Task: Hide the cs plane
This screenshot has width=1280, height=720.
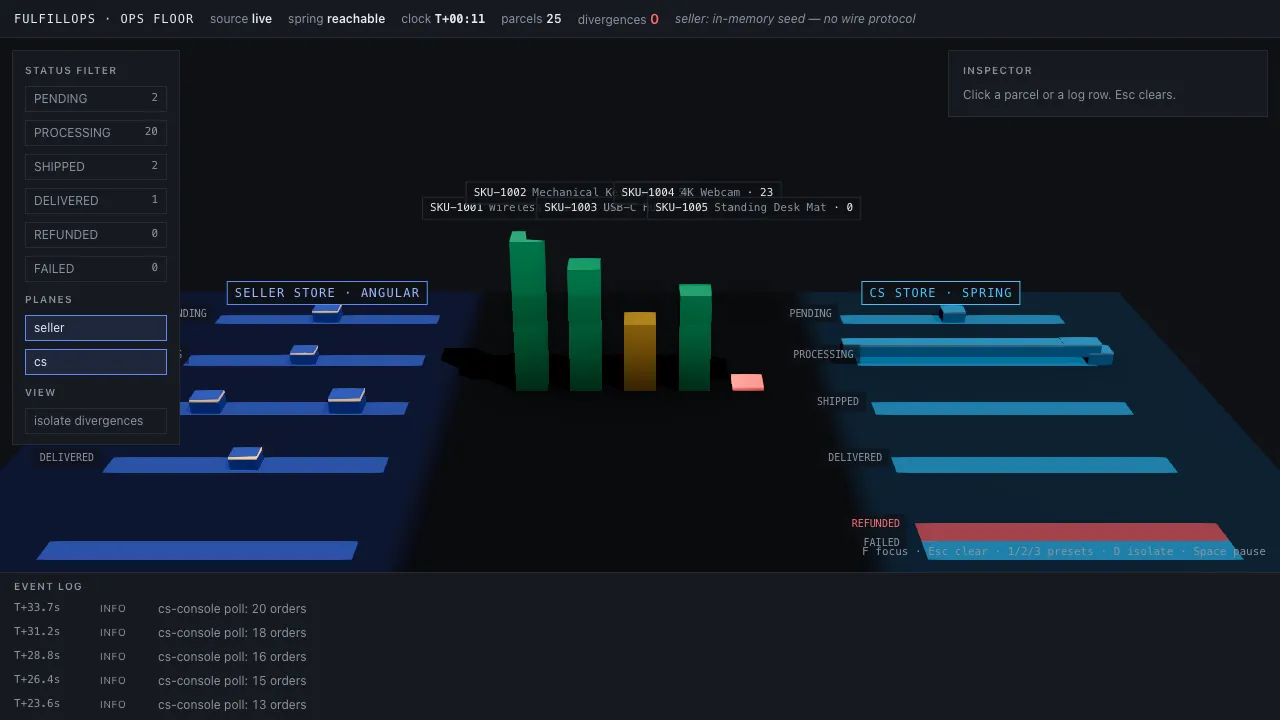Action: [96, 362]
